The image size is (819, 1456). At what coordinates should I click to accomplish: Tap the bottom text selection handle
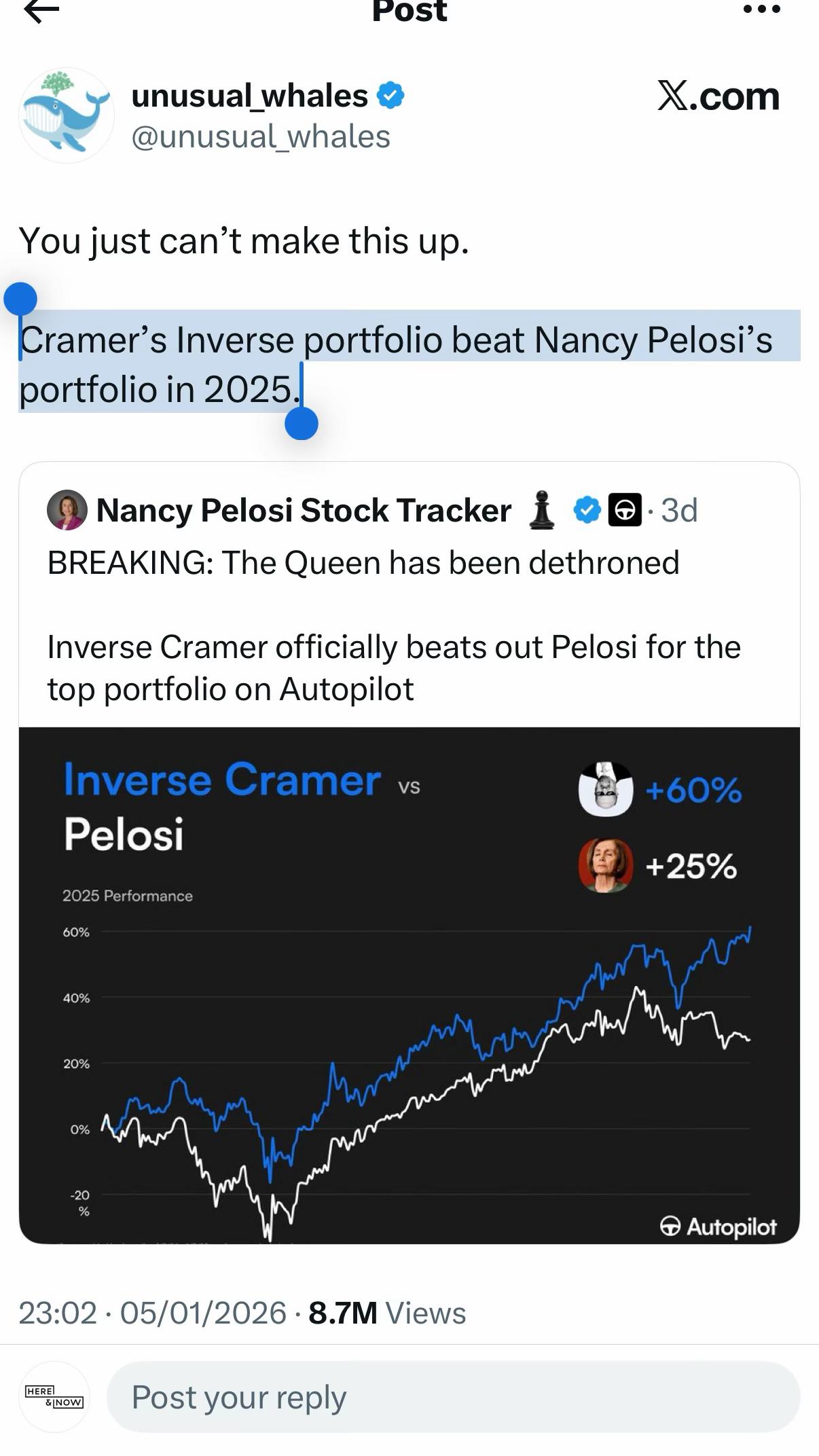(x=302, y=423)
